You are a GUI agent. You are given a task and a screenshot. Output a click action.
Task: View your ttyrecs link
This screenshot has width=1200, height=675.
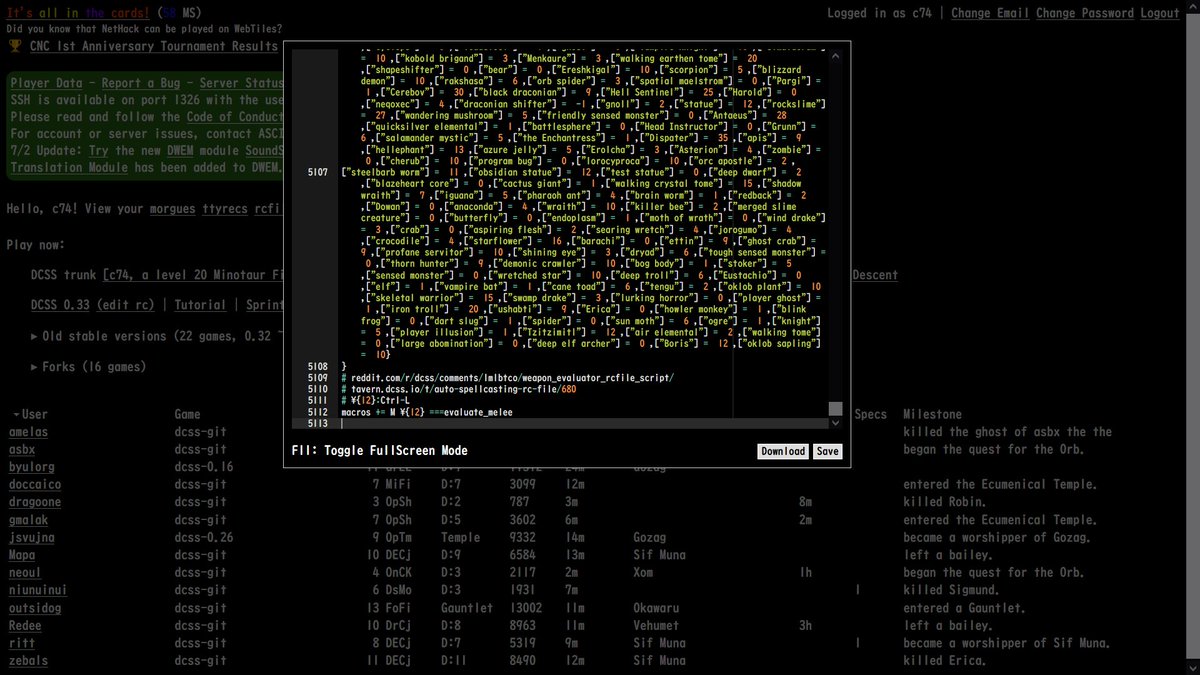[x=227, y=209]
